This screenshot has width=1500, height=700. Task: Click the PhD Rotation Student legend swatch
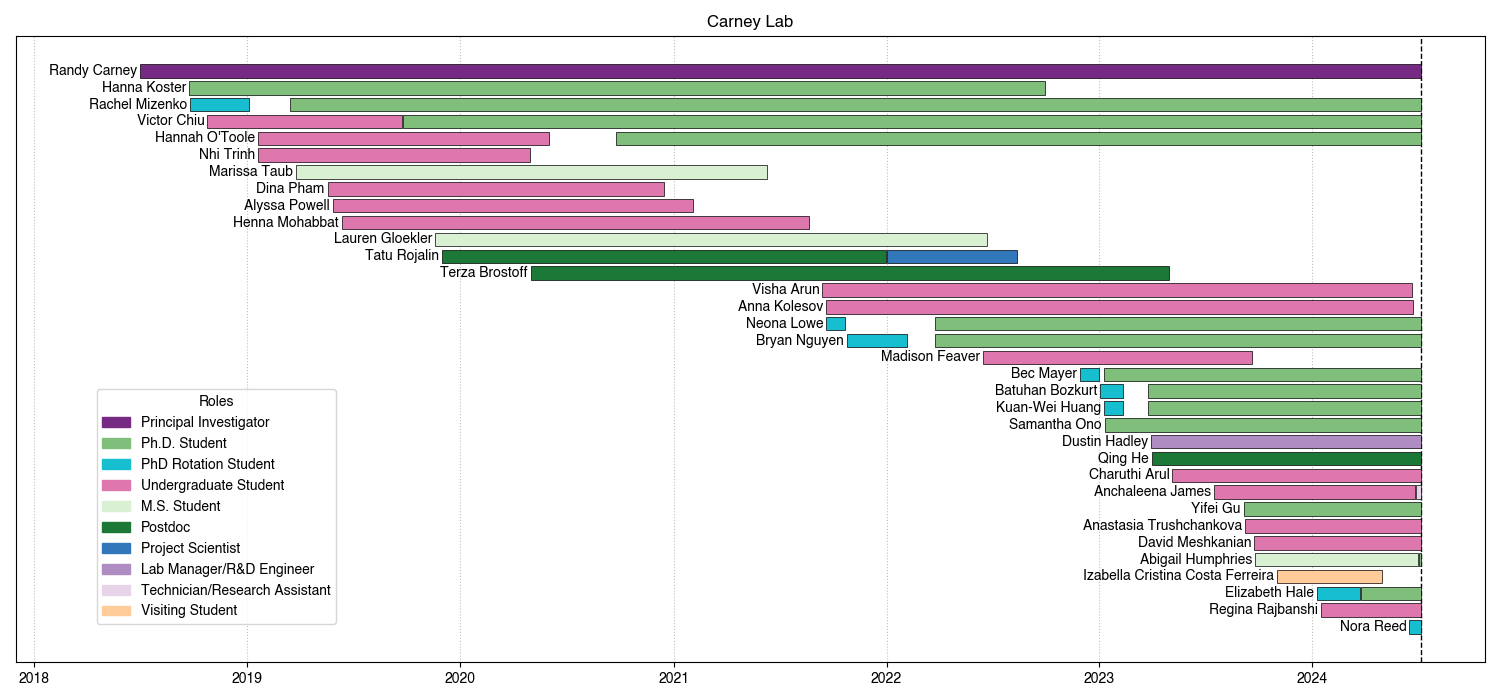coord(116,464)
